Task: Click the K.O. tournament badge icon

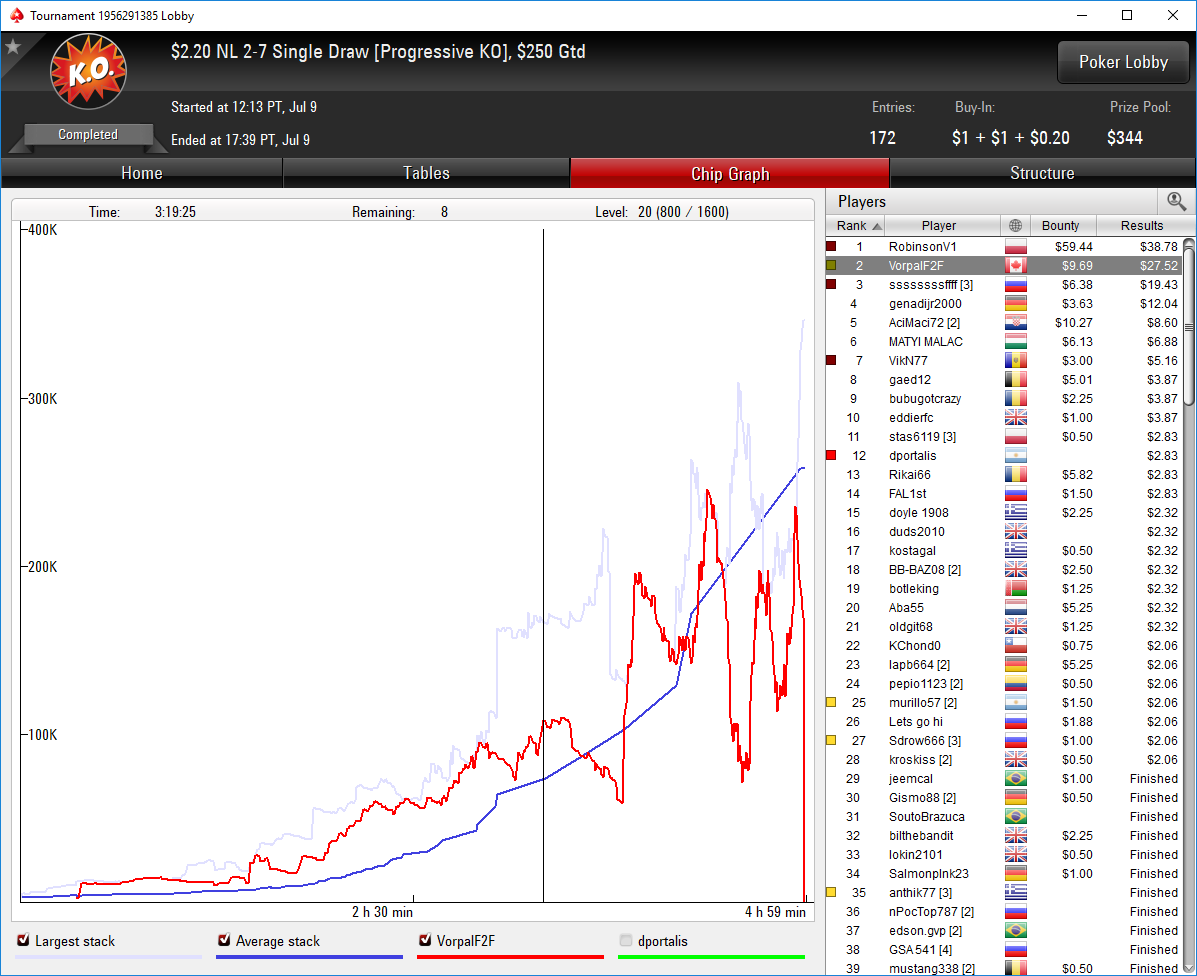Action: point(89,71)
